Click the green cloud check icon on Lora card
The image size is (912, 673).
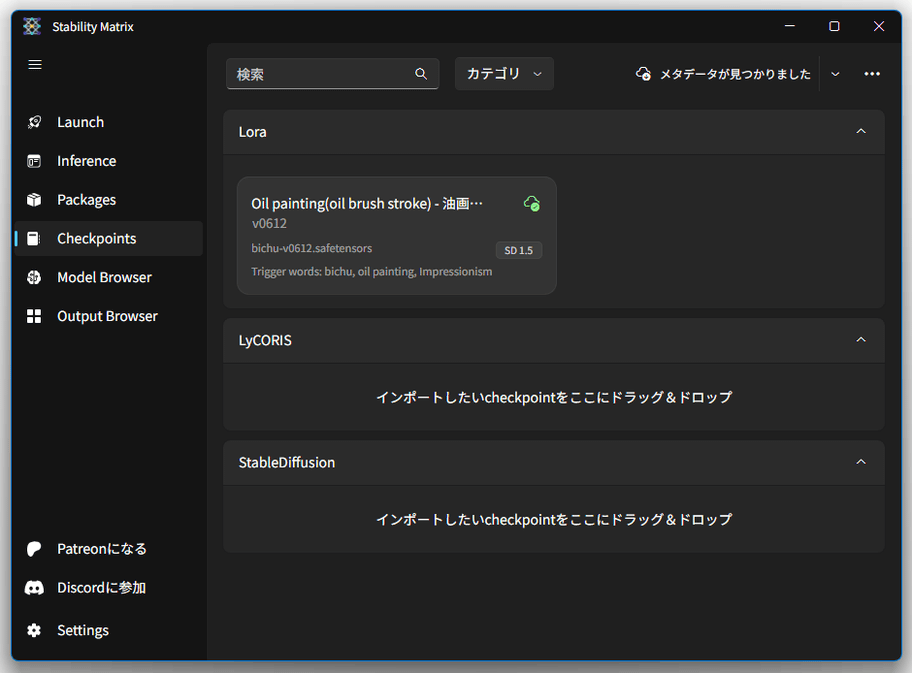[x=532, y=204]
